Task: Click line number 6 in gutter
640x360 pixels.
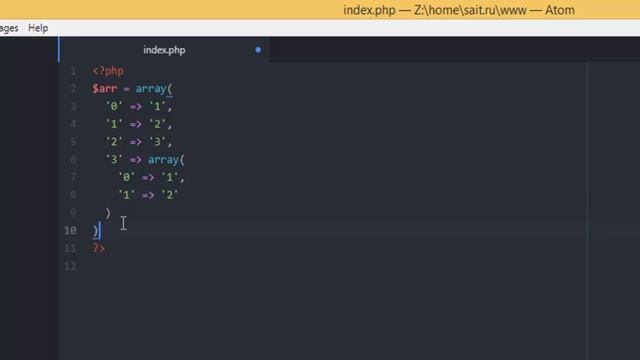Action: [x=73, y=159]
